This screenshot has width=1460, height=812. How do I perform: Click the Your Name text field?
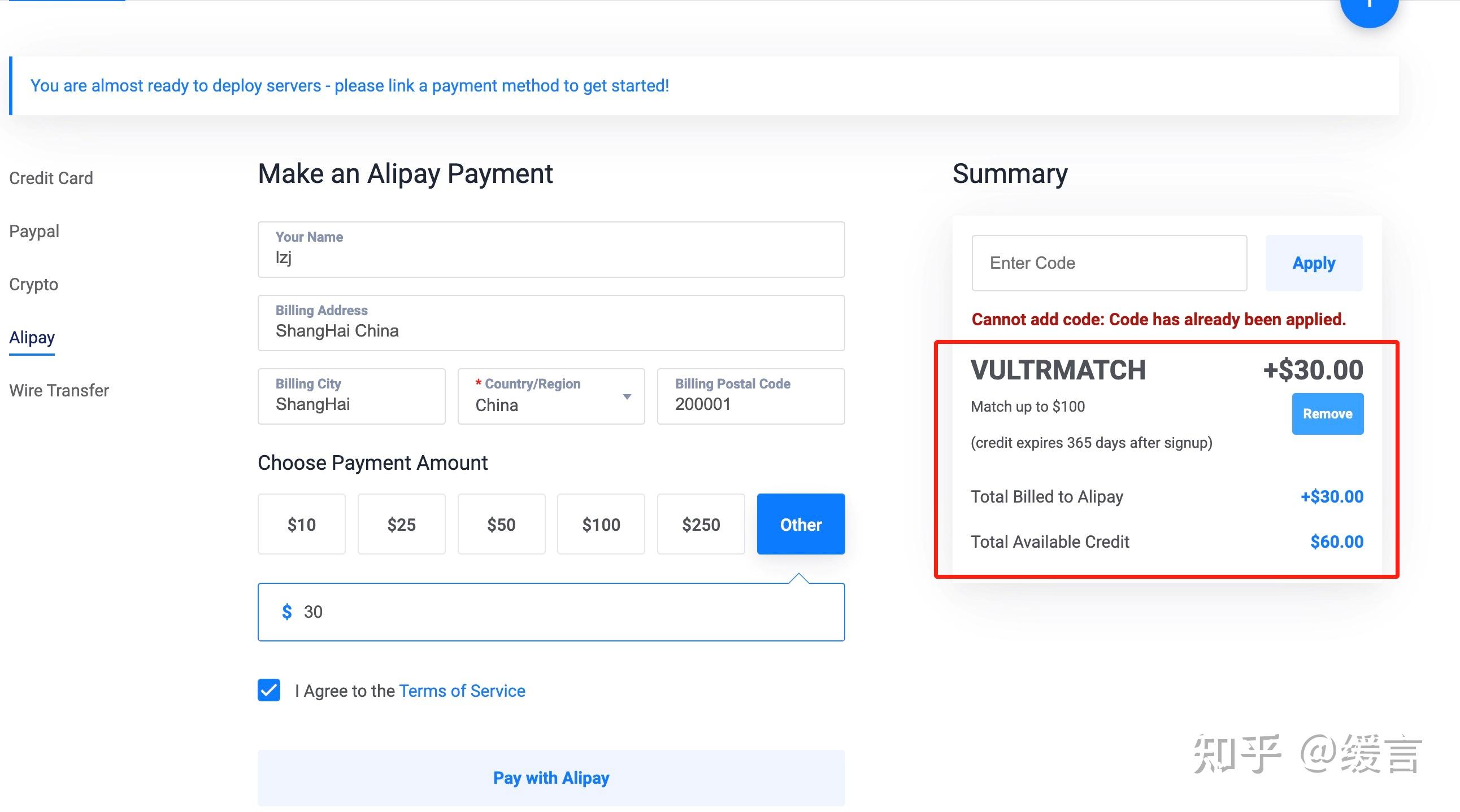click(x=551, y=250)
